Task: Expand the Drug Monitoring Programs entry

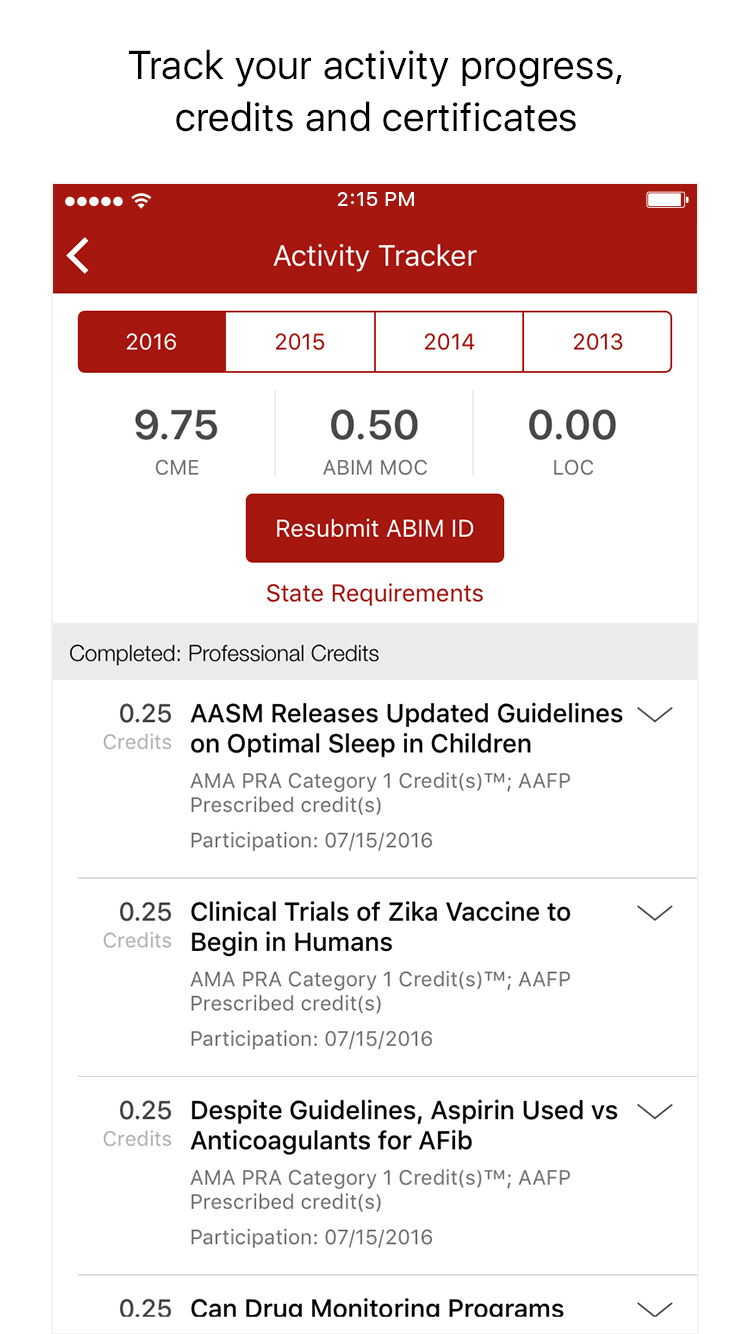Action: [x=655, y=1309]
